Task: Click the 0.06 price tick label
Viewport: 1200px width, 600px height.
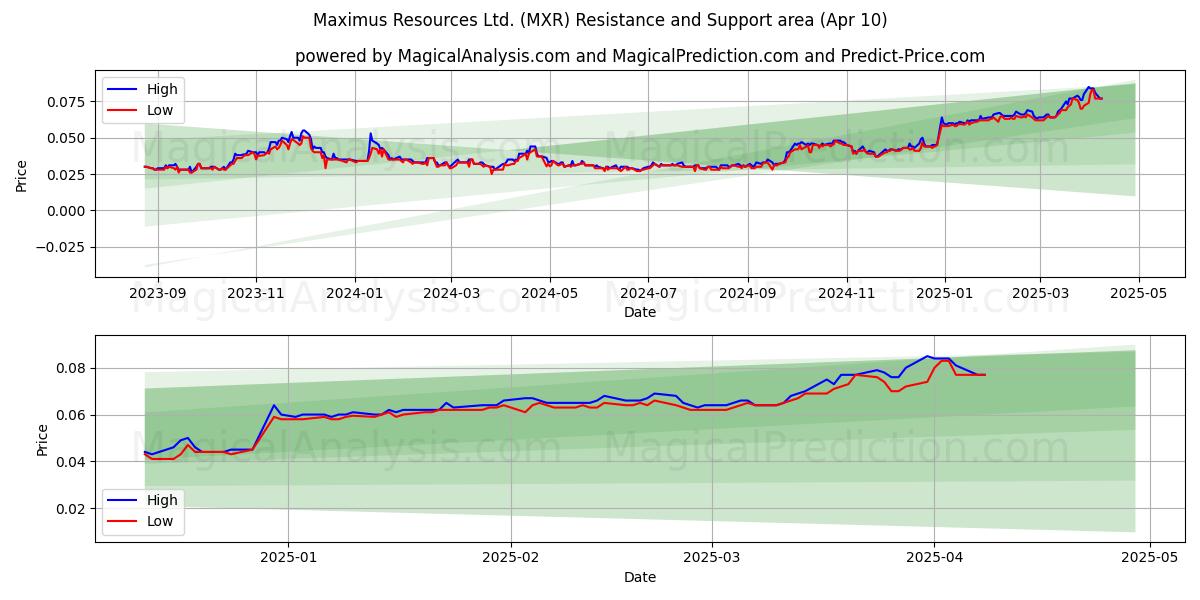Action: click(x=73, y=415)
